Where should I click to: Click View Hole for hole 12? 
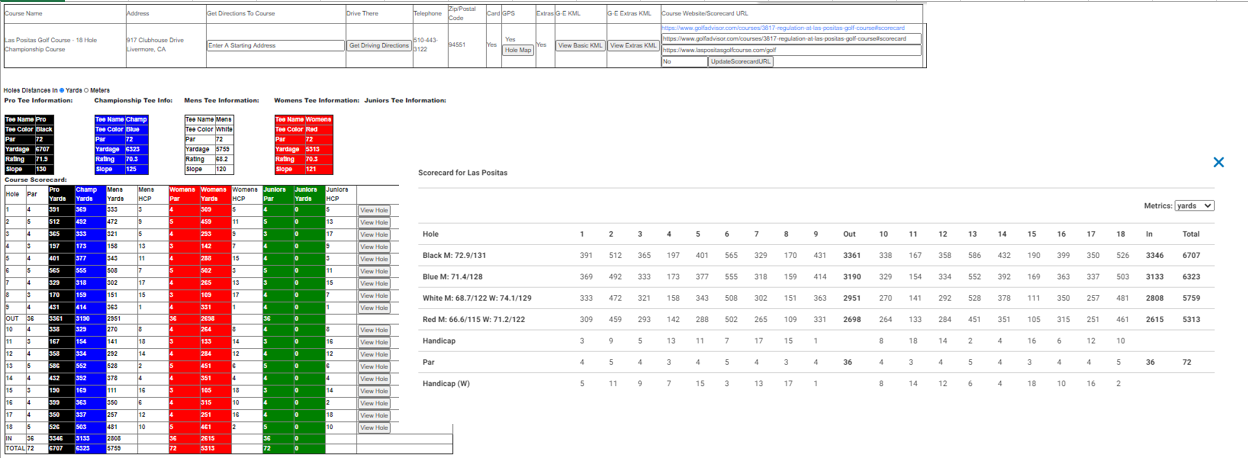click(x=374, y=354)
